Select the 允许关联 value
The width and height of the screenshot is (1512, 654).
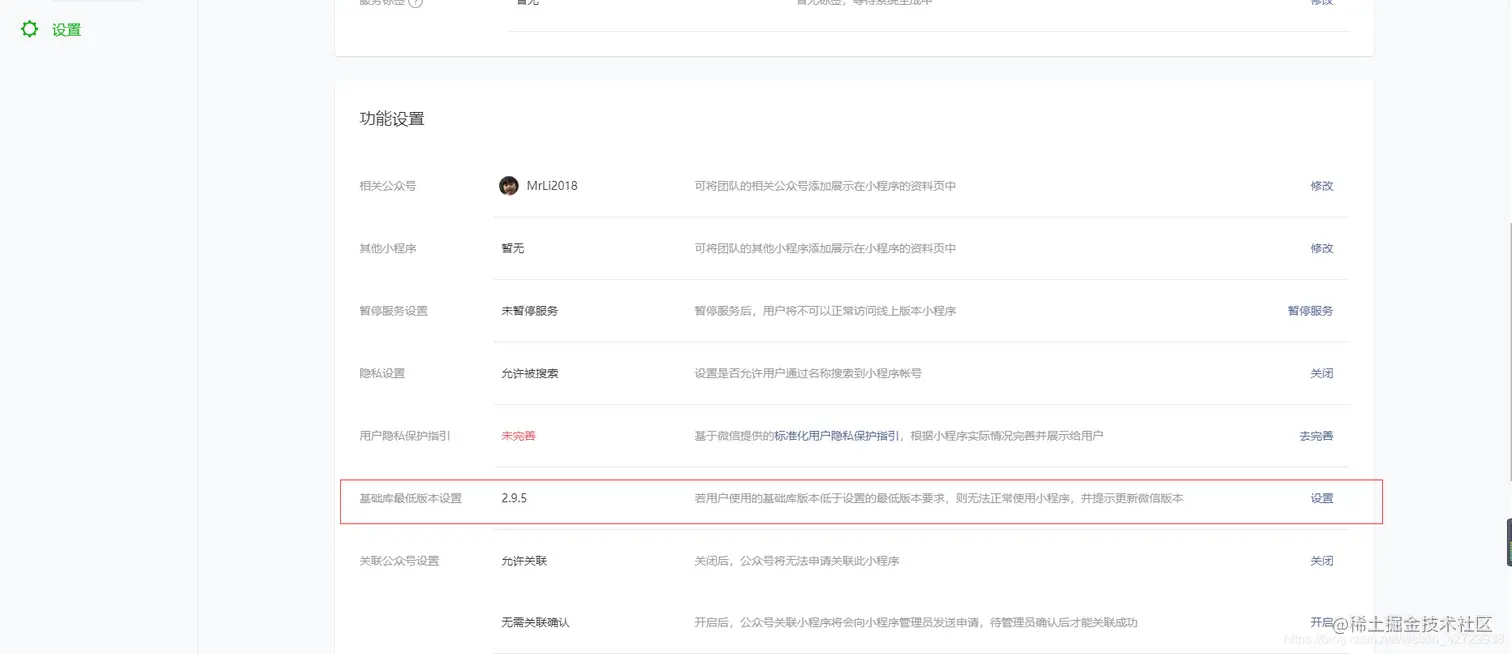click(x=524, y=561)
